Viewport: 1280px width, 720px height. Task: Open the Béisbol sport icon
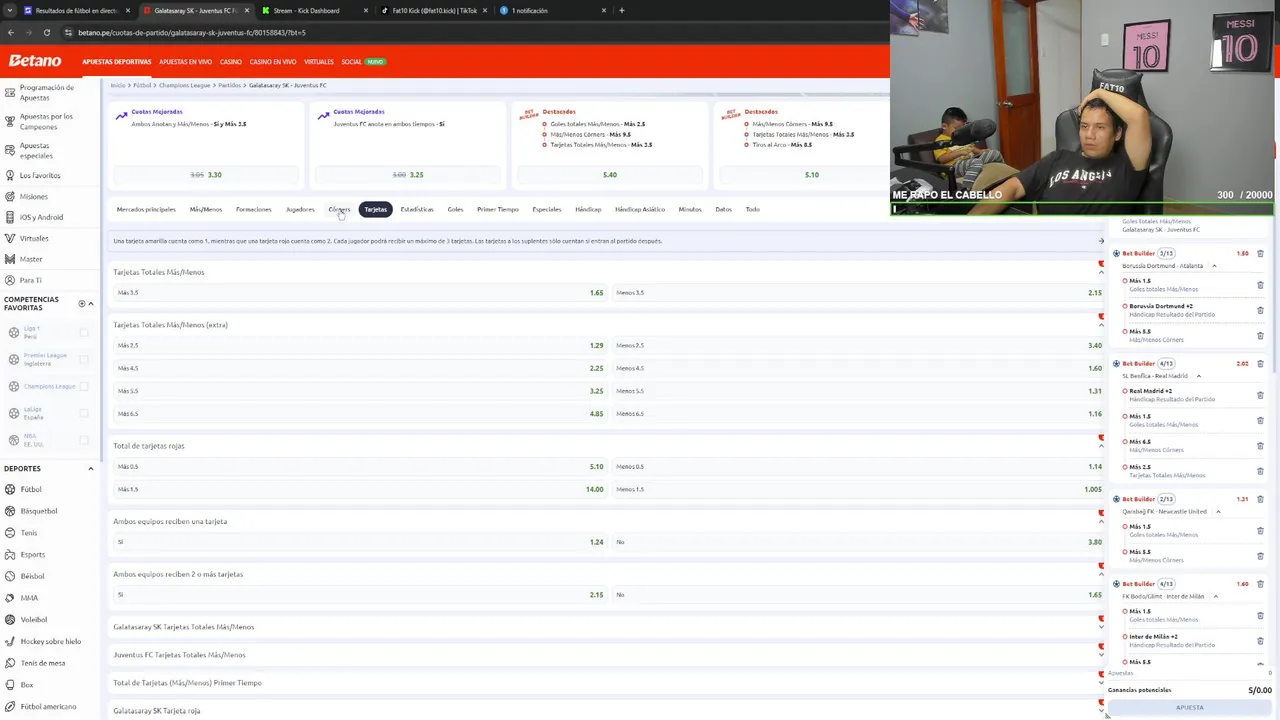(x=10, y=576)
